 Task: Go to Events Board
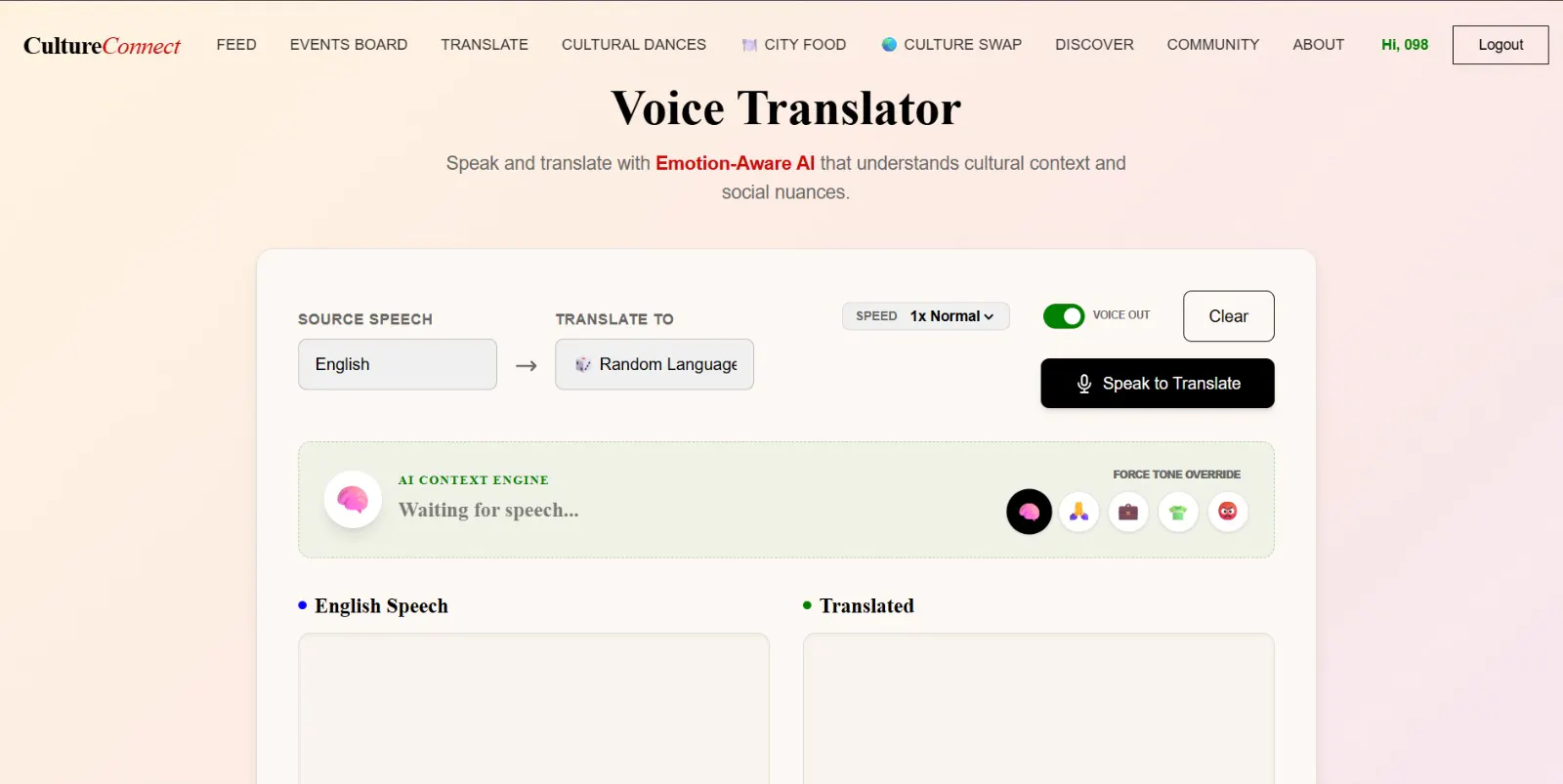[349, 45]
